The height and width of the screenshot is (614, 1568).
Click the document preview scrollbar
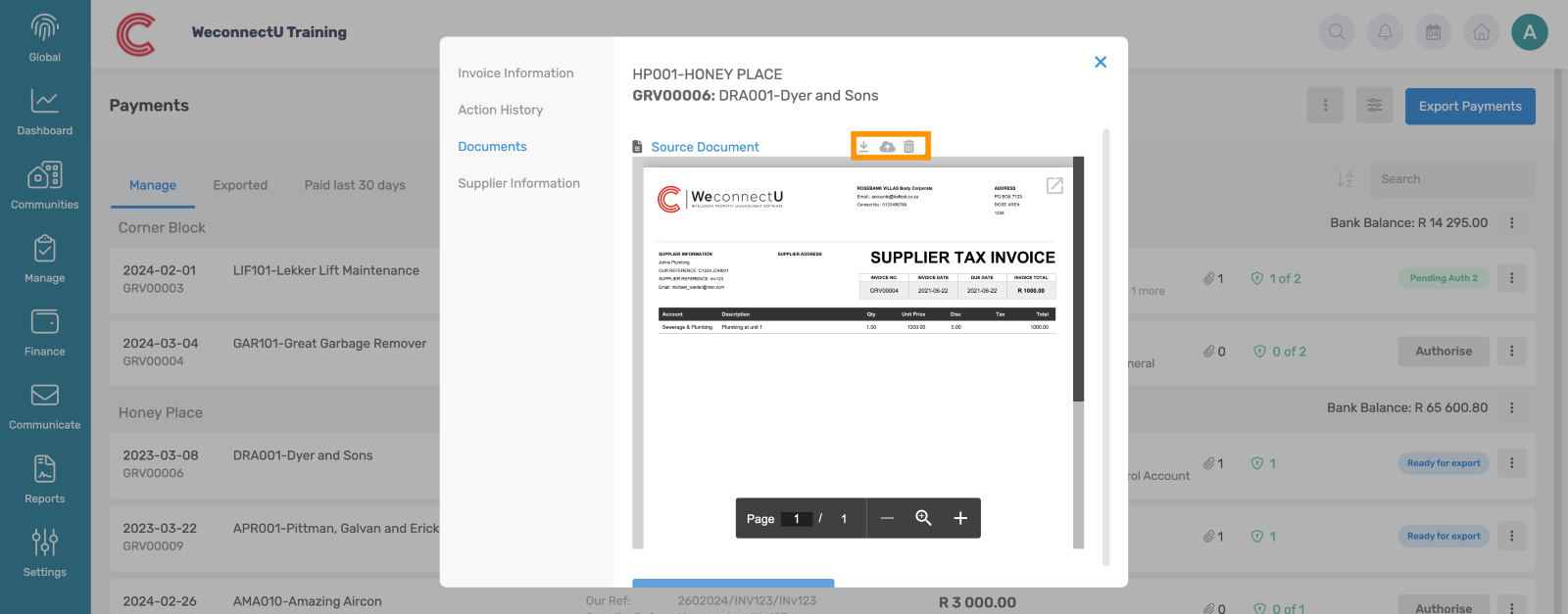tap(1078, 279)
